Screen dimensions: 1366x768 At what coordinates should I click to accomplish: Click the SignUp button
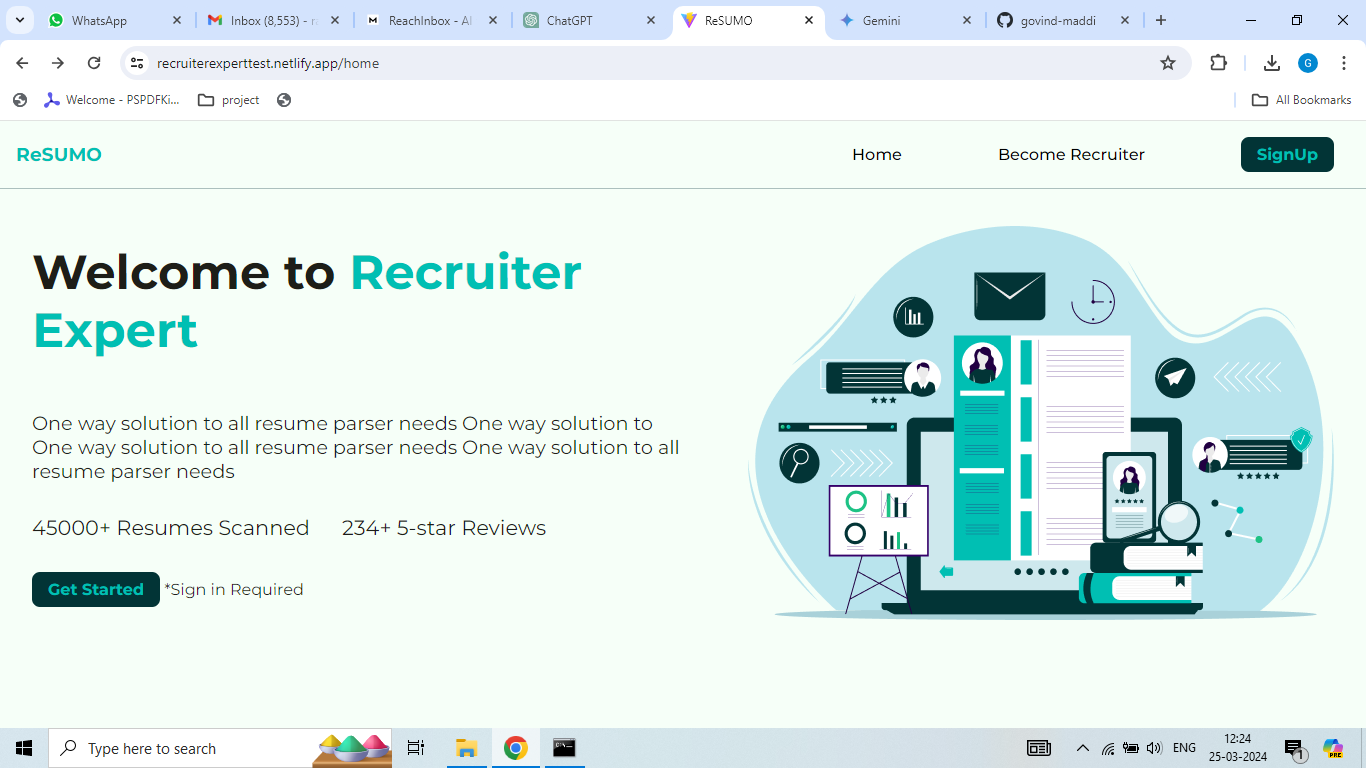(x=1287, y=154)
